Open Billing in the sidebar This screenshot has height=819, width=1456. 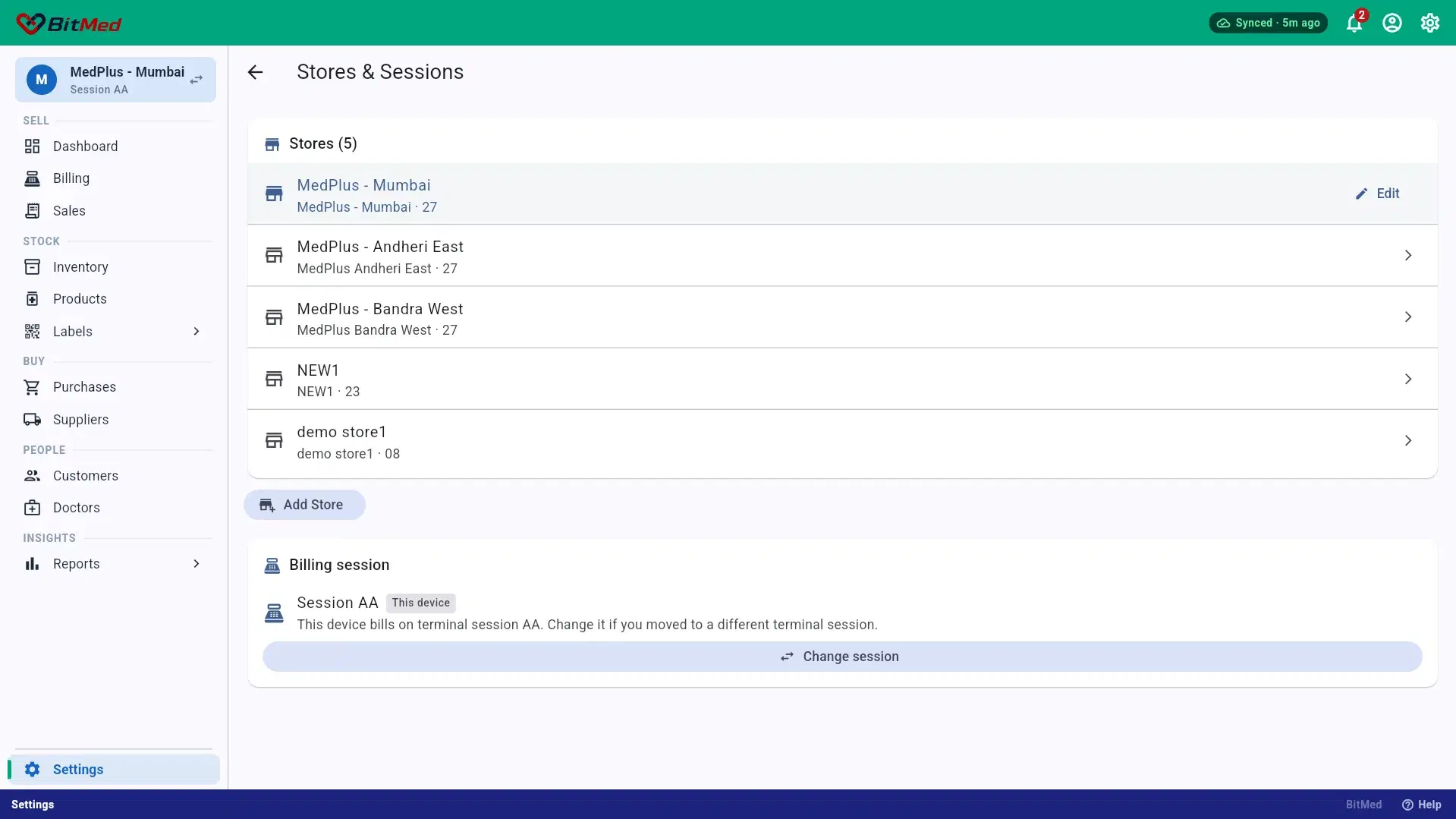(x=114, y=178)
